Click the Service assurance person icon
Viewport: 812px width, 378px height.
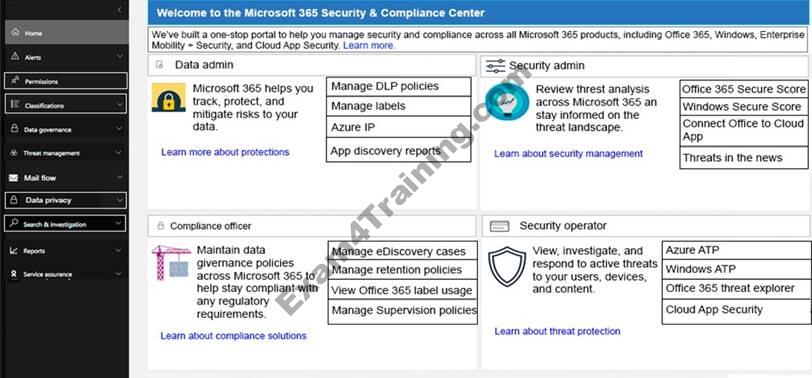(x=14, y=273)
